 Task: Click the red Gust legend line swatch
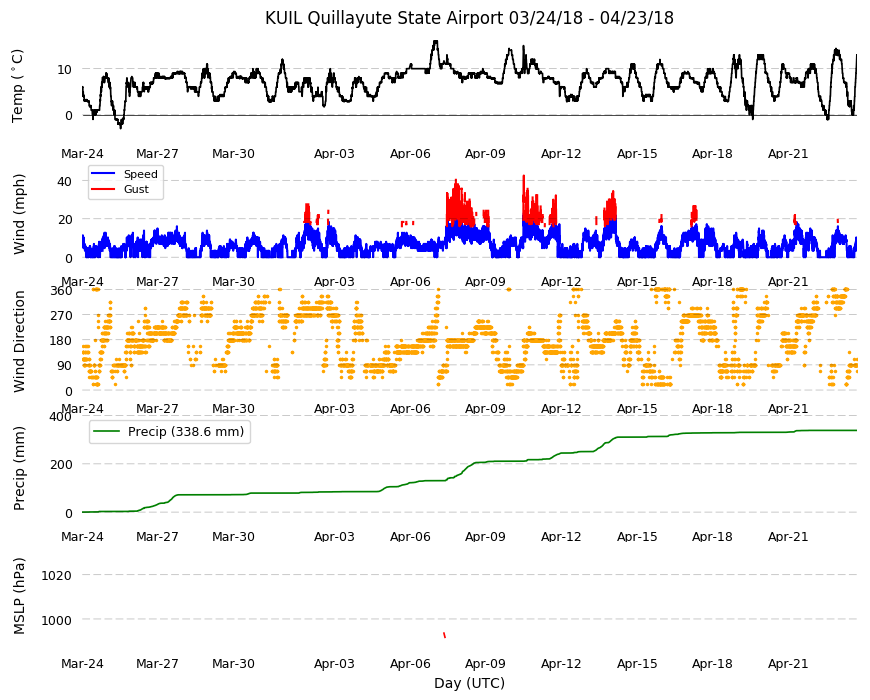point(103,189)
